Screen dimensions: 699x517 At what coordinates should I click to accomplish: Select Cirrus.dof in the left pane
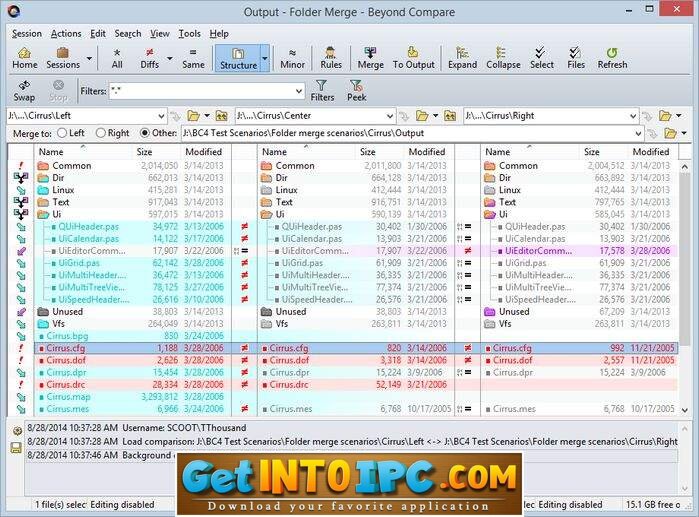click(66, 360)
